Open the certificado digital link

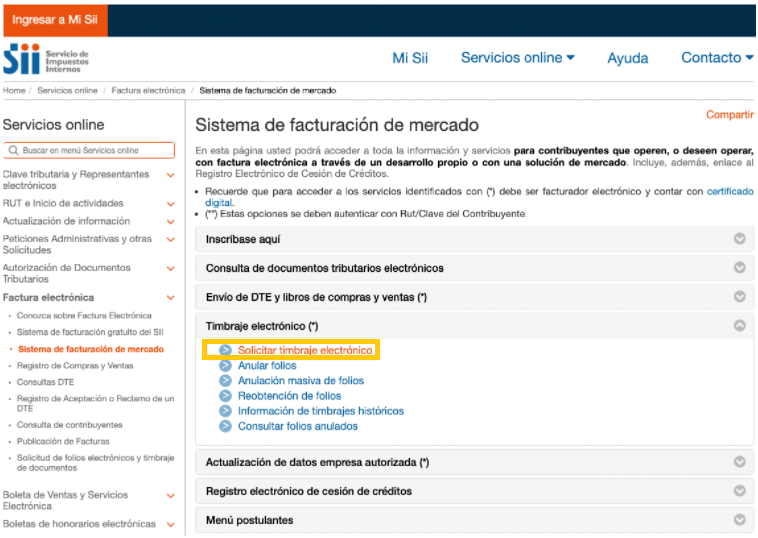(730, 191)
